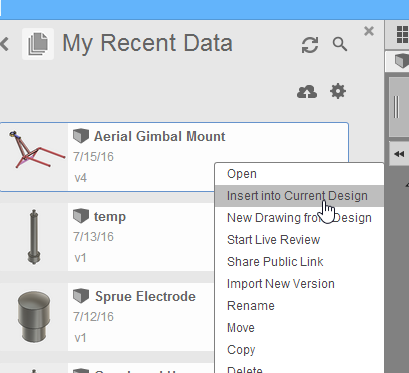Click the cube icon beside Sprue Electrode
Screen dimensions: 409x373
click(x=81, y=296)
